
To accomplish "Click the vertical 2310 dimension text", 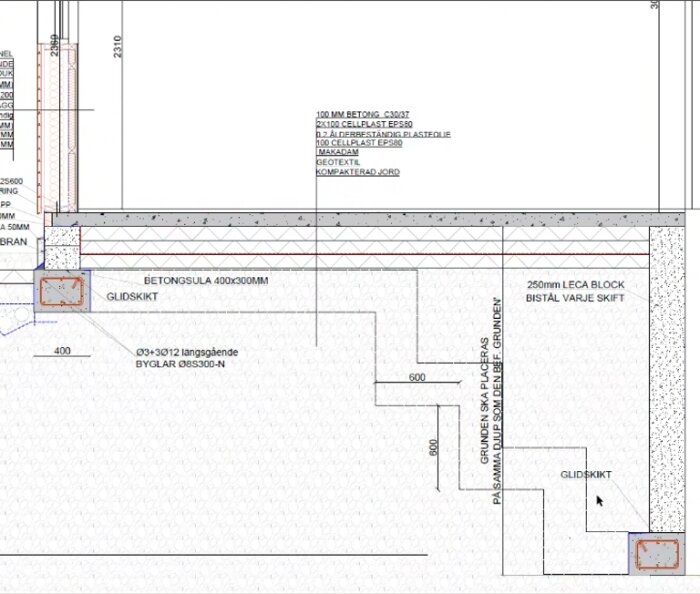I will (117, 46).
